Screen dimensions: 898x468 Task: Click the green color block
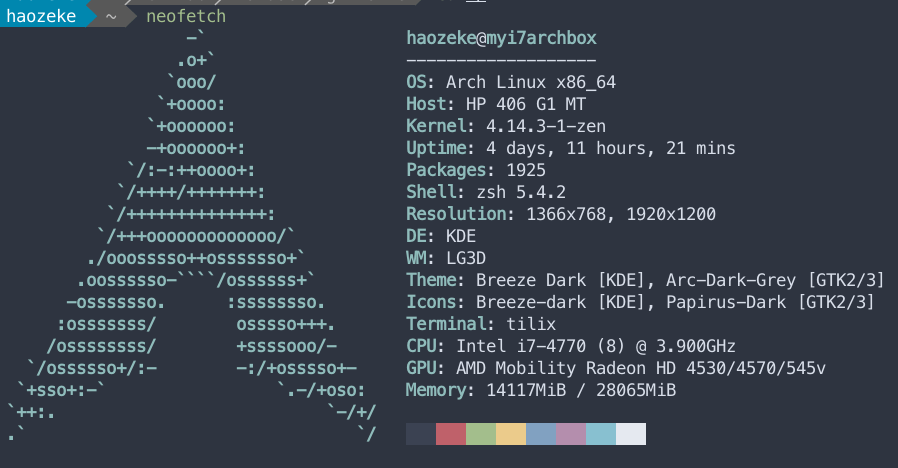pyautogui.click(x=481, y=434)
